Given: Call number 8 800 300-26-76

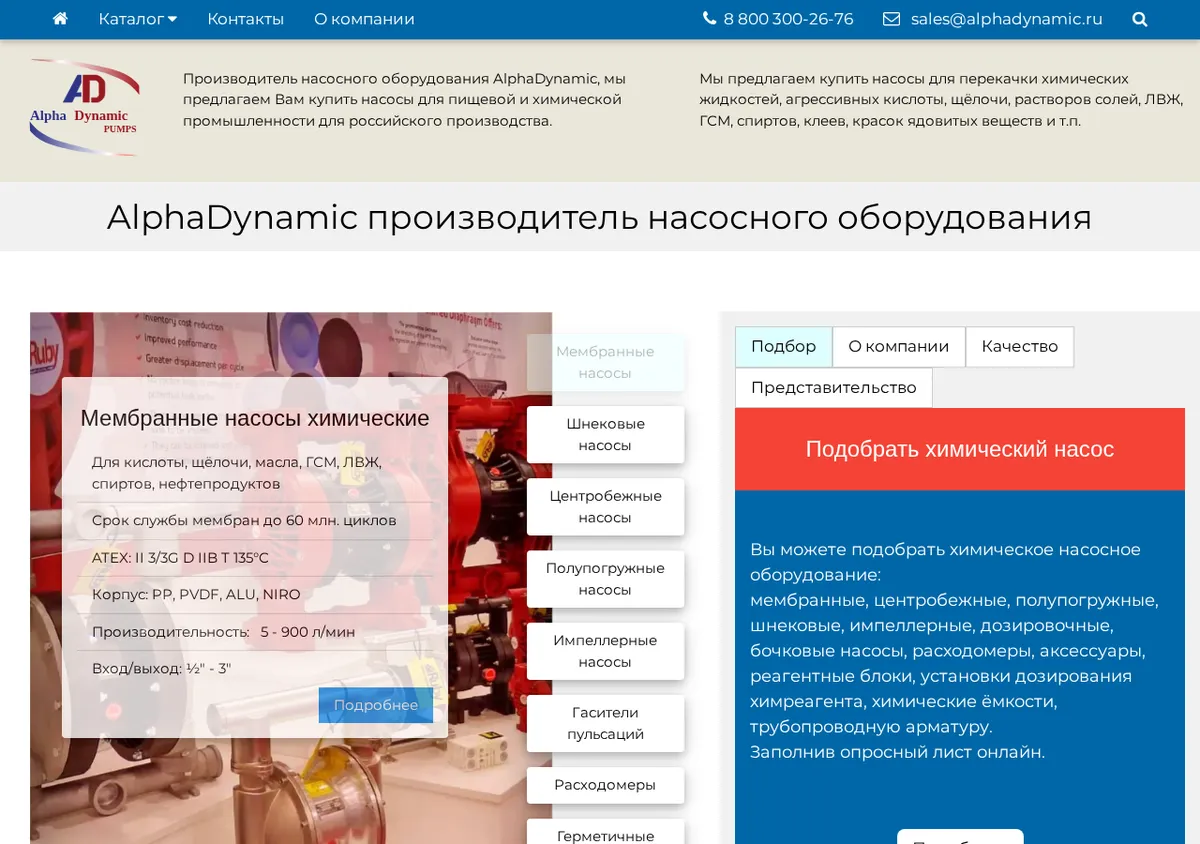Looking at the screenshot, I should [x=788, y=19].
